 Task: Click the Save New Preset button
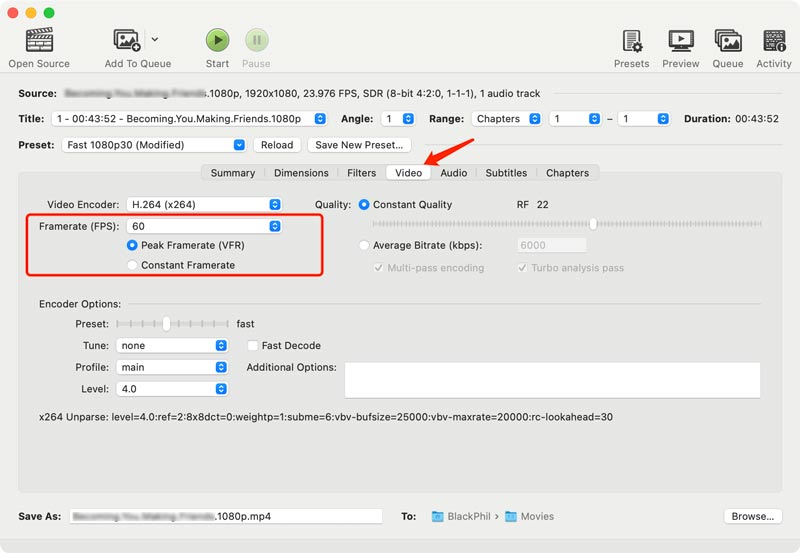(360, 145)
